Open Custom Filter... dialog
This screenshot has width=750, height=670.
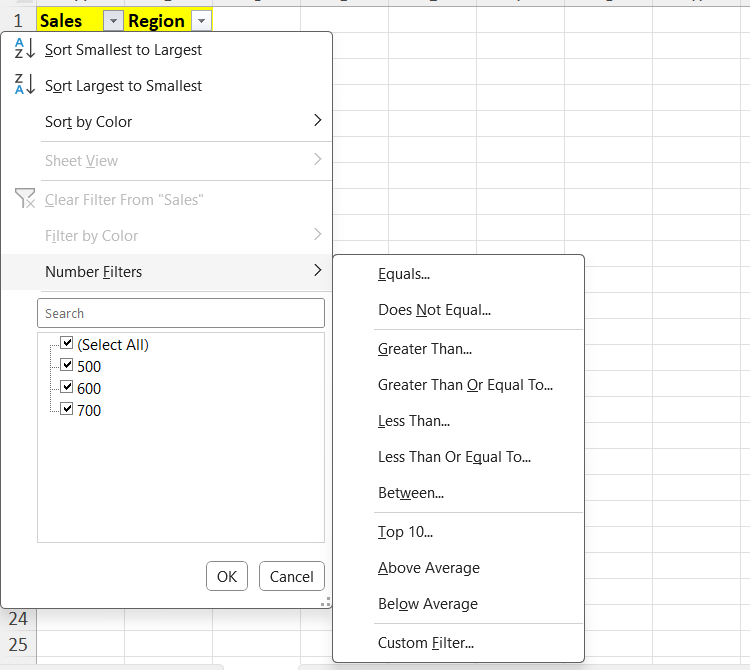(x=458, y=643)
